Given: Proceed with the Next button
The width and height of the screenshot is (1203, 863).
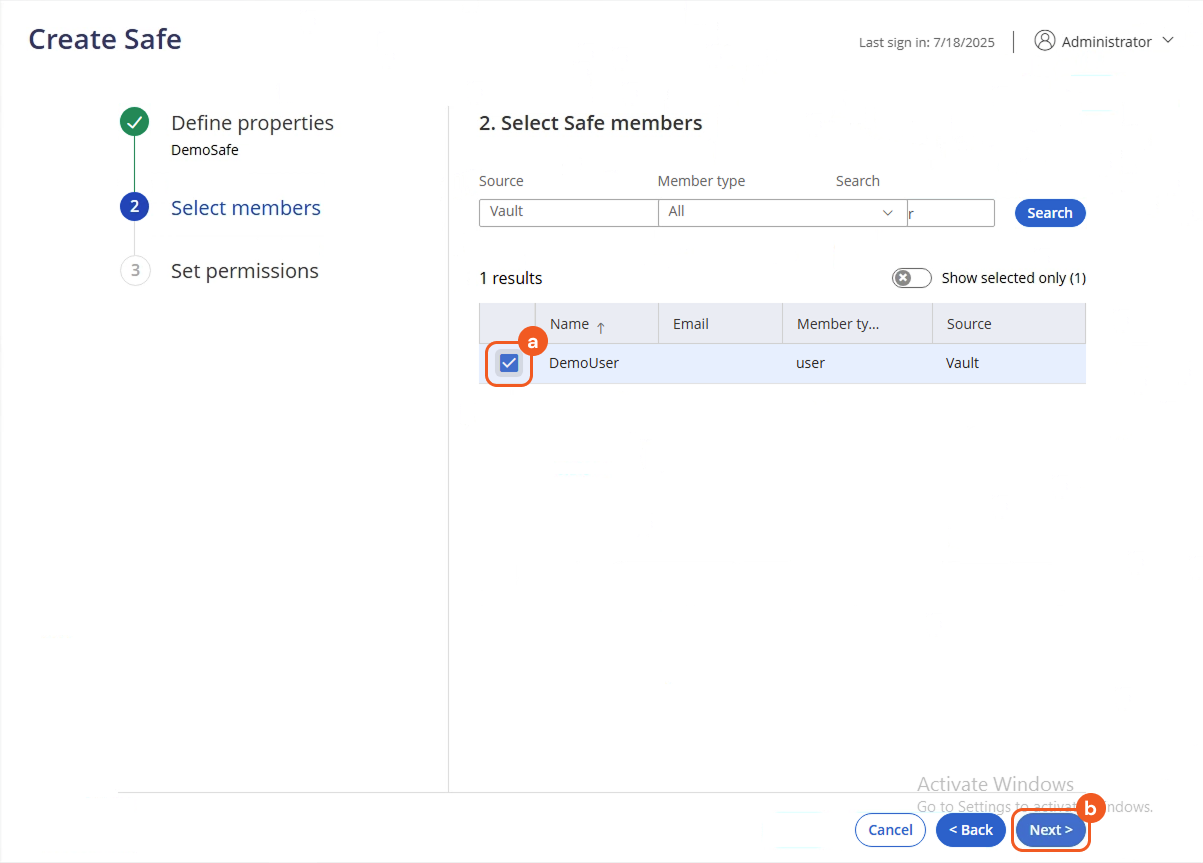Looking at the screenshot, I should point(1050,830).
